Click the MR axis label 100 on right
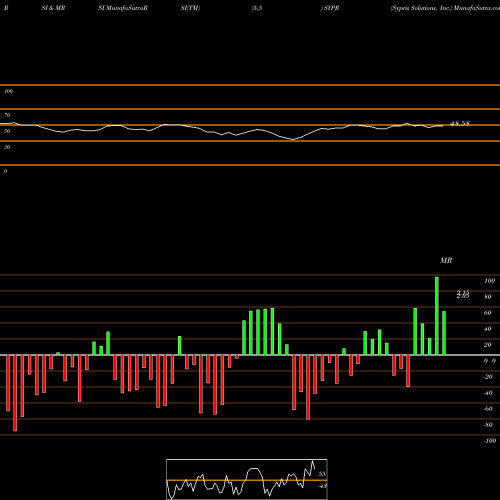The height and width of the screenshot is (500, 500). pyautogui.click(x=489, y=281)
